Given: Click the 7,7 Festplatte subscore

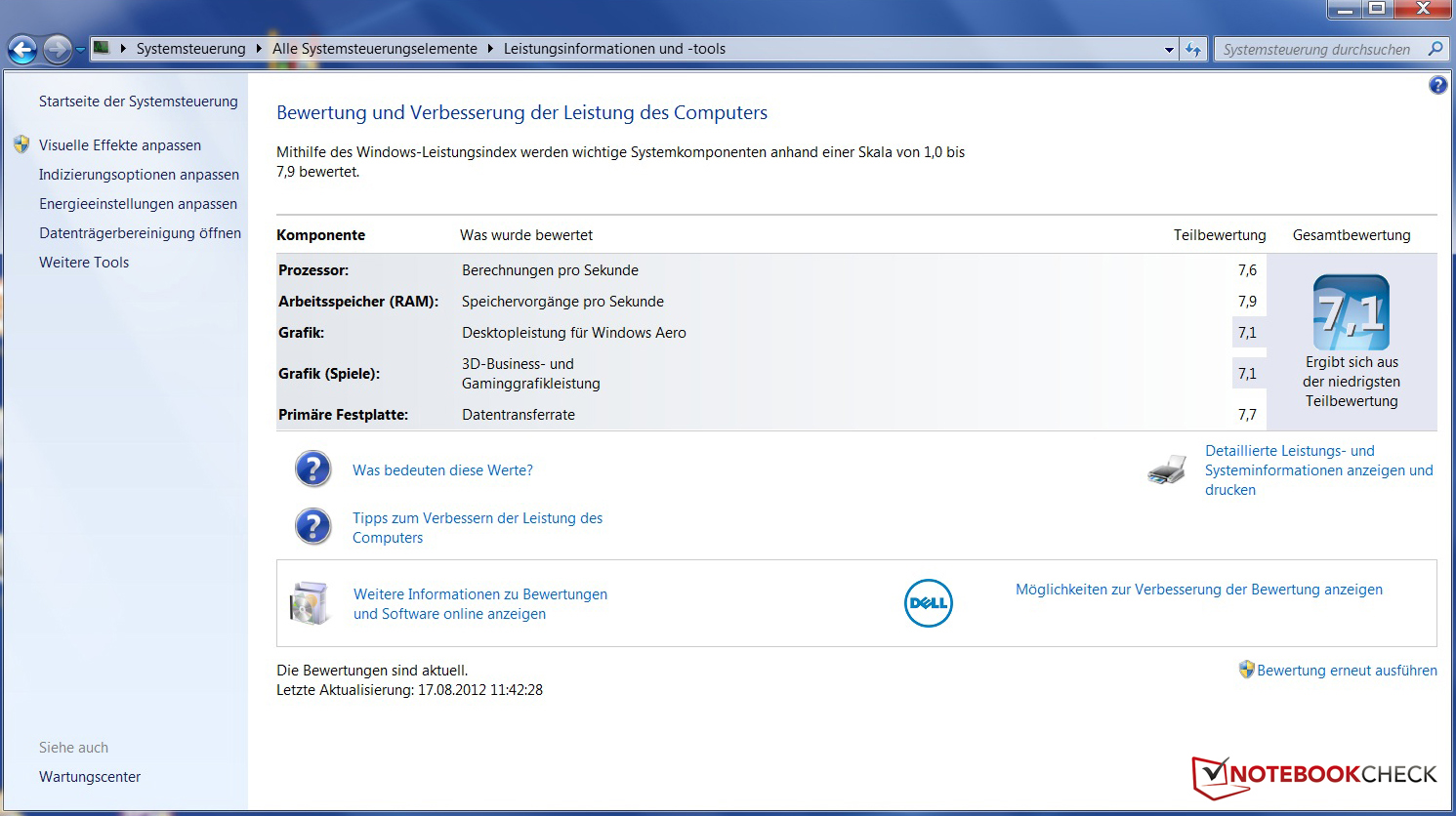Looking at the screenshot, I should pyautogui.click(x=1247, y=415).
